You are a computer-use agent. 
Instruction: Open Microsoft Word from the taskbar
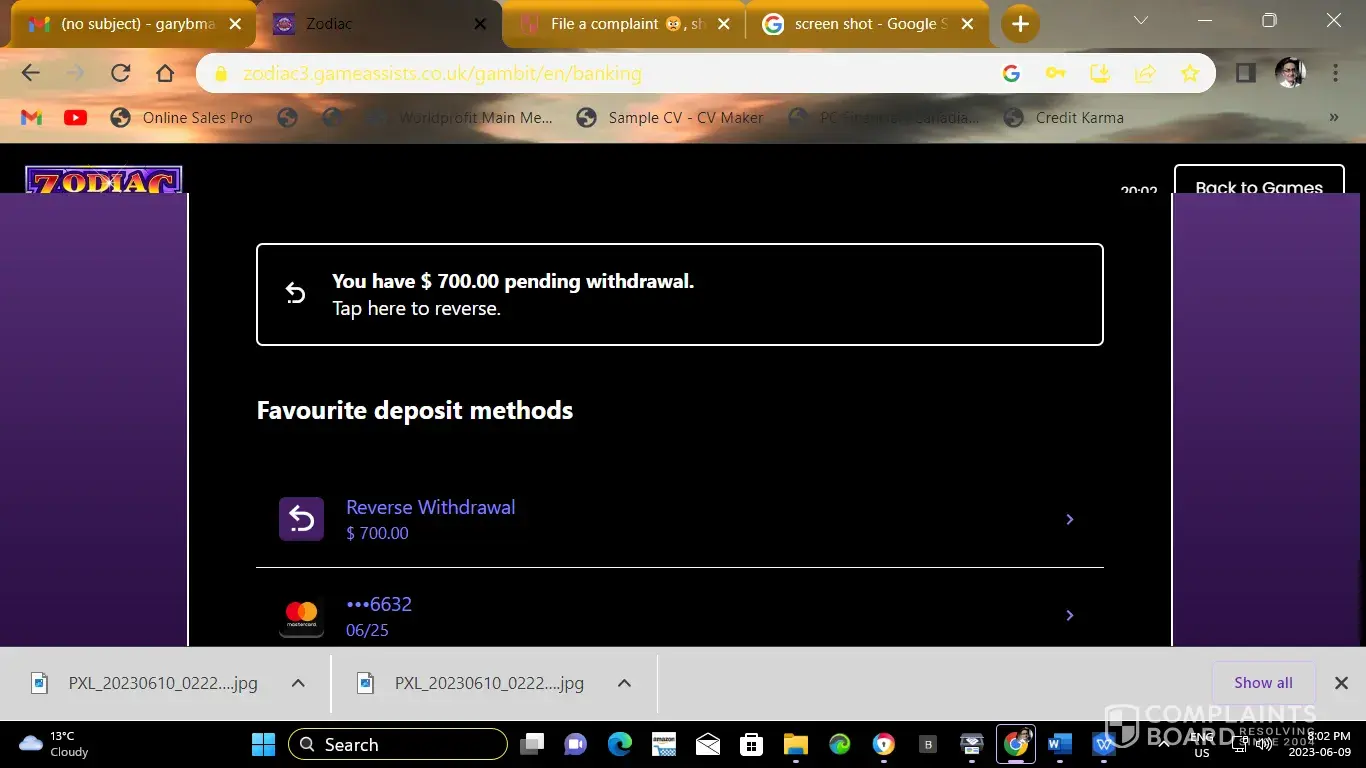(1059, 744)
